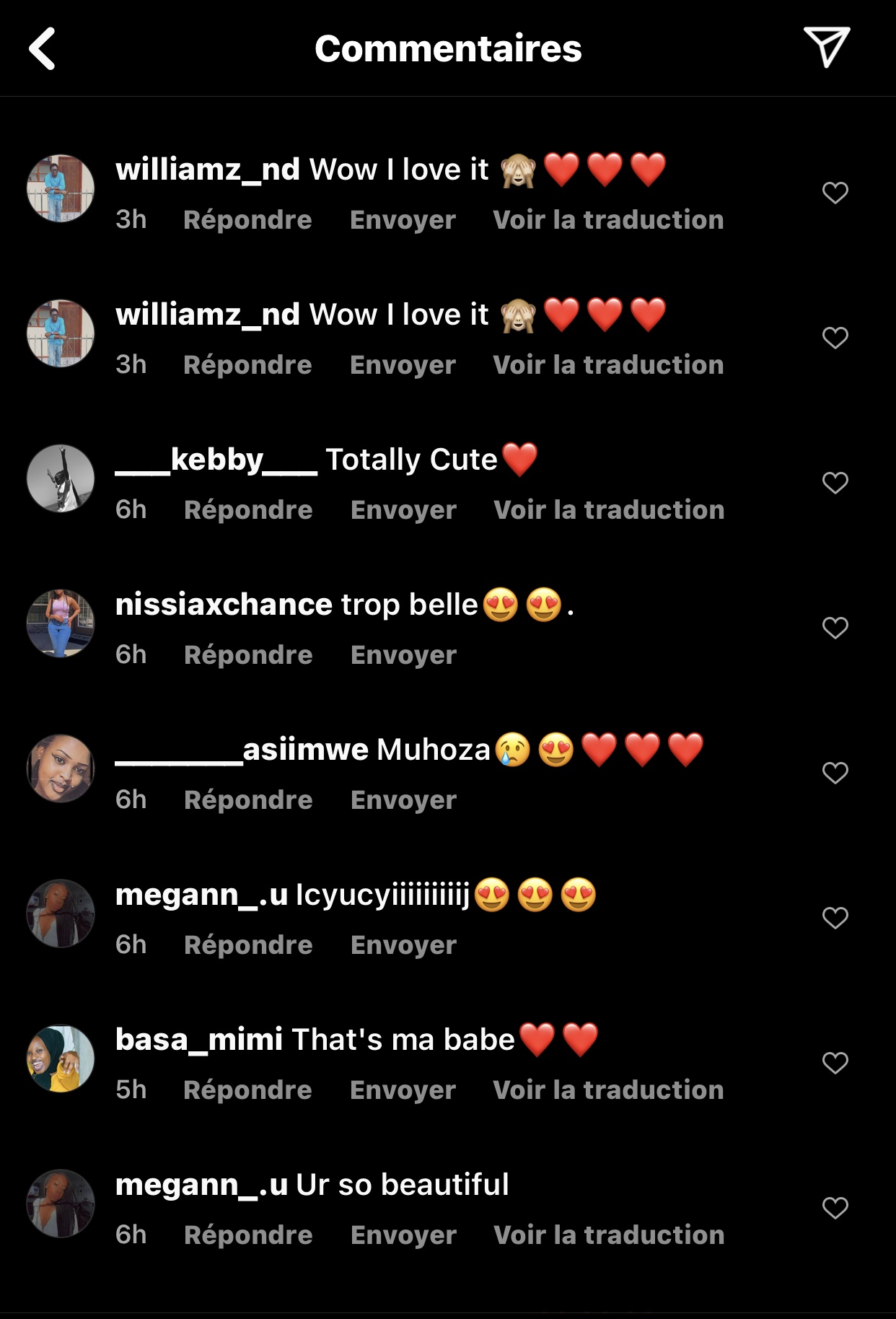Tap the paper plane share icon
This screenshot has width=896, height=1319.
[826, 48]
